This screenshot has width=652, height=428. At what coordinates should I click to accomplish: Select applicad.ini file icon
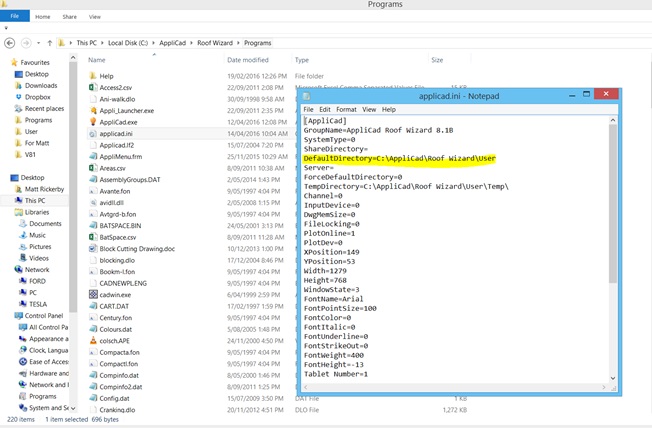tap(93, 134)
